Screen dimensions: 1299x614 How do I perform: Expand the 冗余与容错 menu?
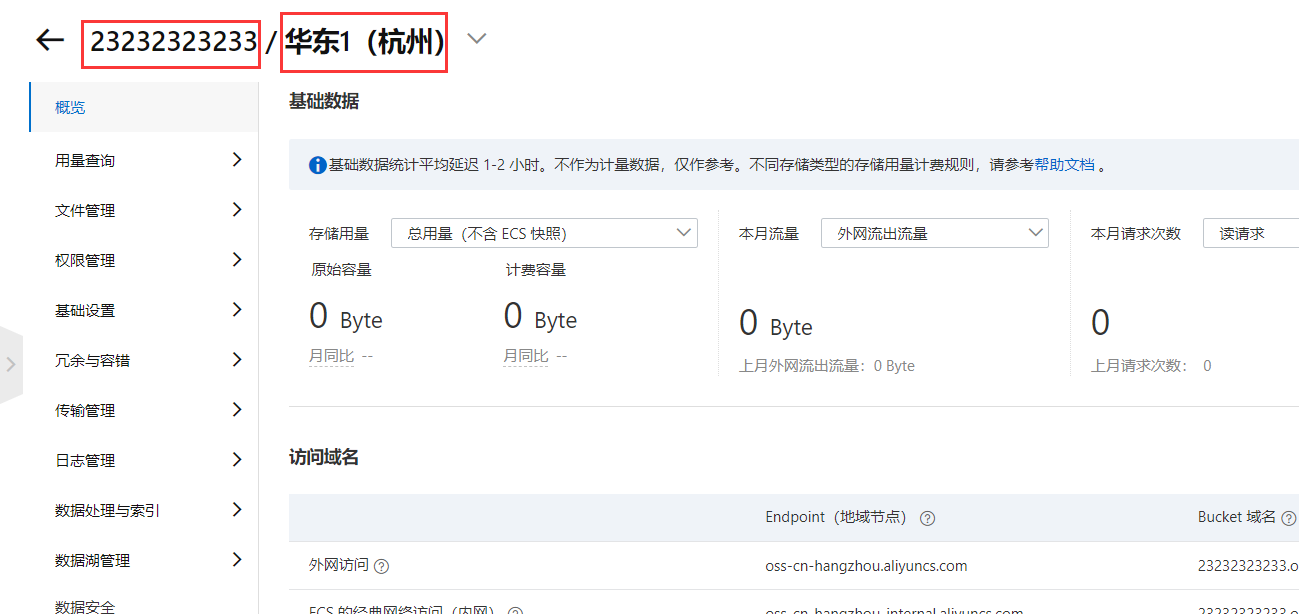(149, 360)
